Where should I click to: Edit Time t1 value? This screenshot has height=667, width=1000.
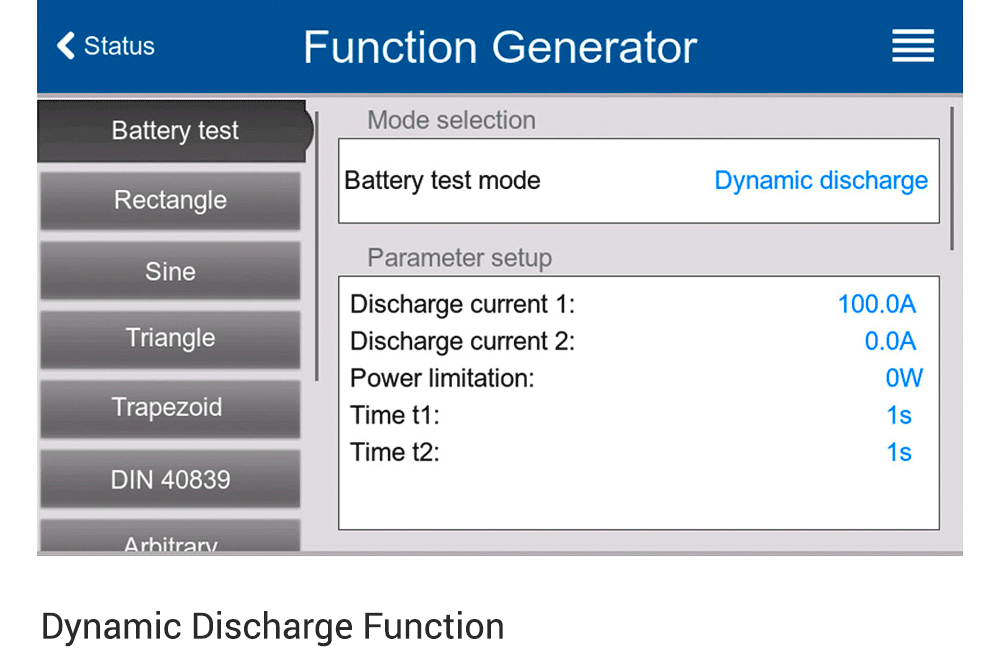coord(899,415)
